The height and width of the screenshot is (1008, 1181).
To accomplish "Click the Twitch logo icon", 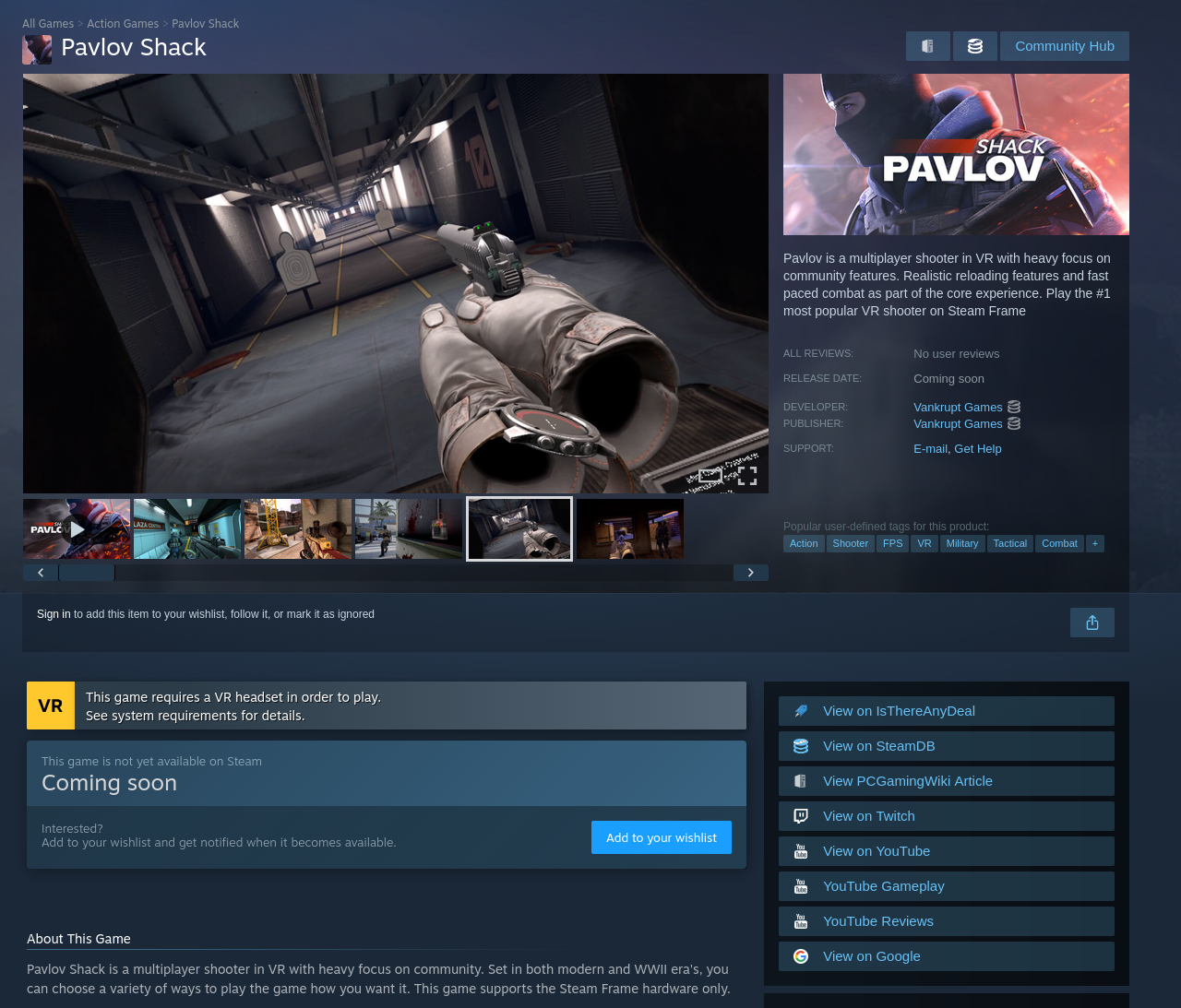I will [801, 816].
